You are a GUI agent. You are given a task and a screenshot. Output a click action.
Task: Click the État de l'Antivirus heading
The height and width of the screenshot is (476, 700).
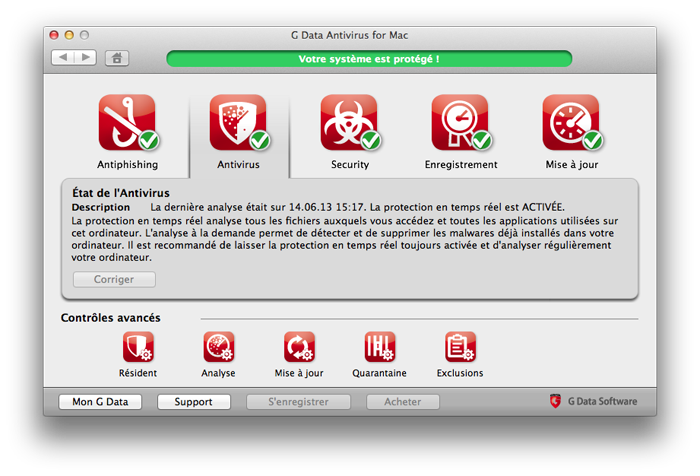pos(121,193)
